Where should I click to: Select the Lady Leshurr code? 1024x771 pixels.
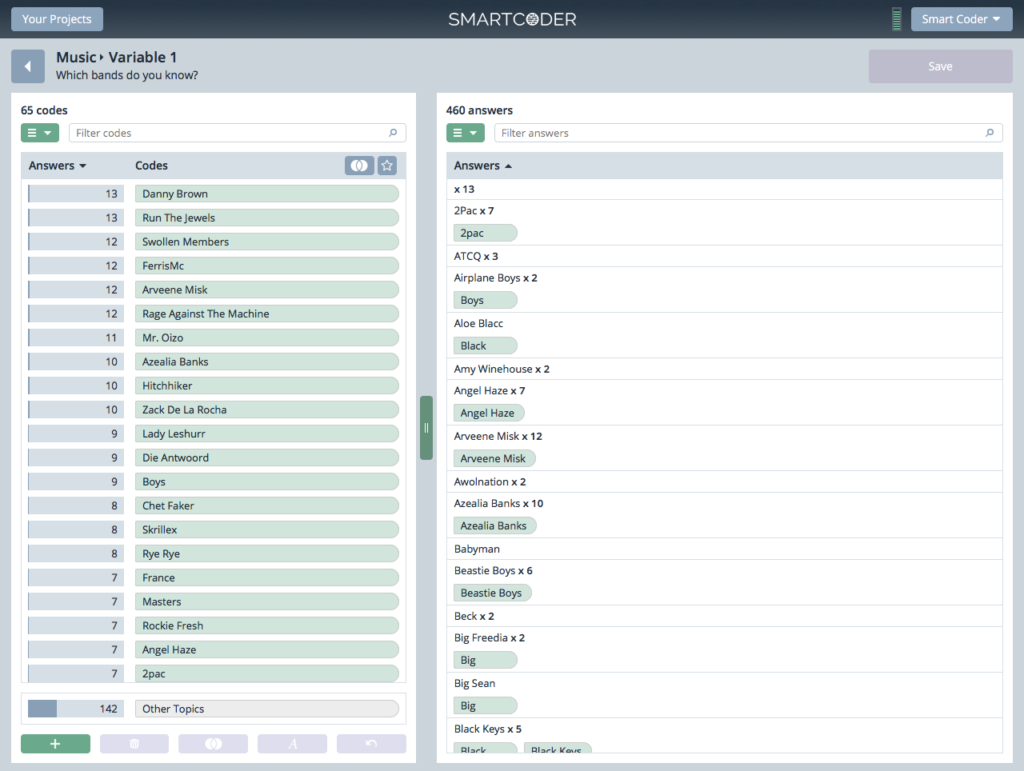pos(267,433)
